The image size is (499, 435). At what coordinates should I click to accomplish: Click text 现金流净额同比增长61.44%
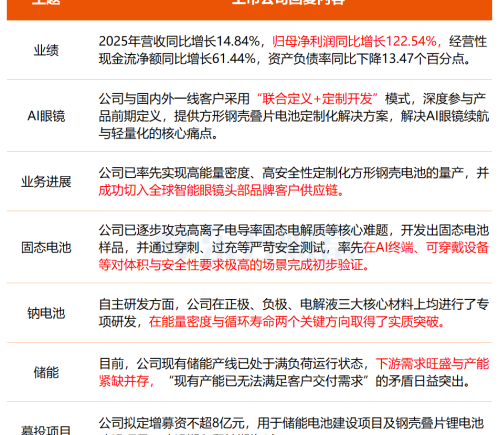tap(177, 59)
